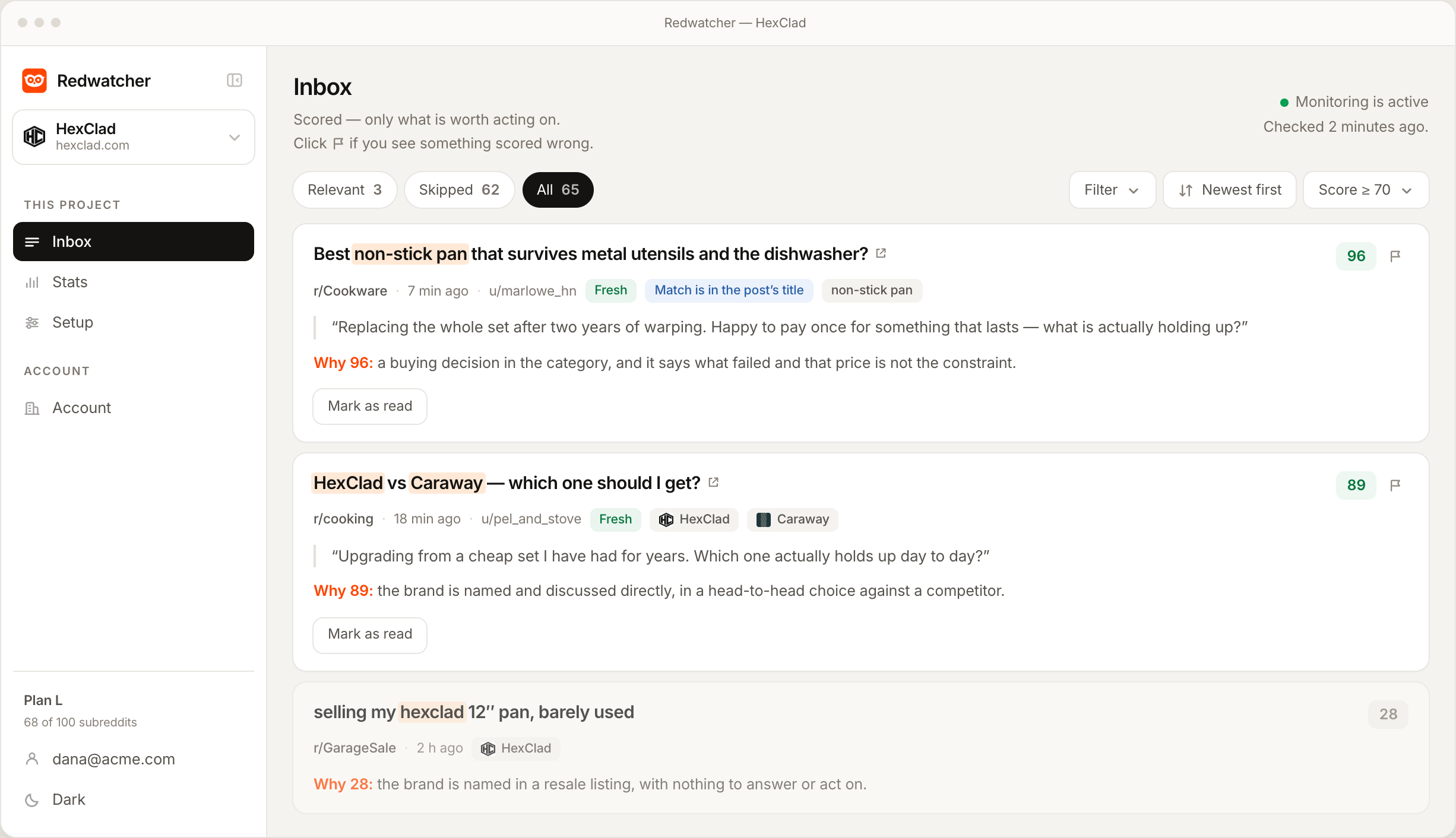The height and width of the screenshot is (838, 1456).
Task: Click the moon icon for Dark mode
Action: click(32, 800)
